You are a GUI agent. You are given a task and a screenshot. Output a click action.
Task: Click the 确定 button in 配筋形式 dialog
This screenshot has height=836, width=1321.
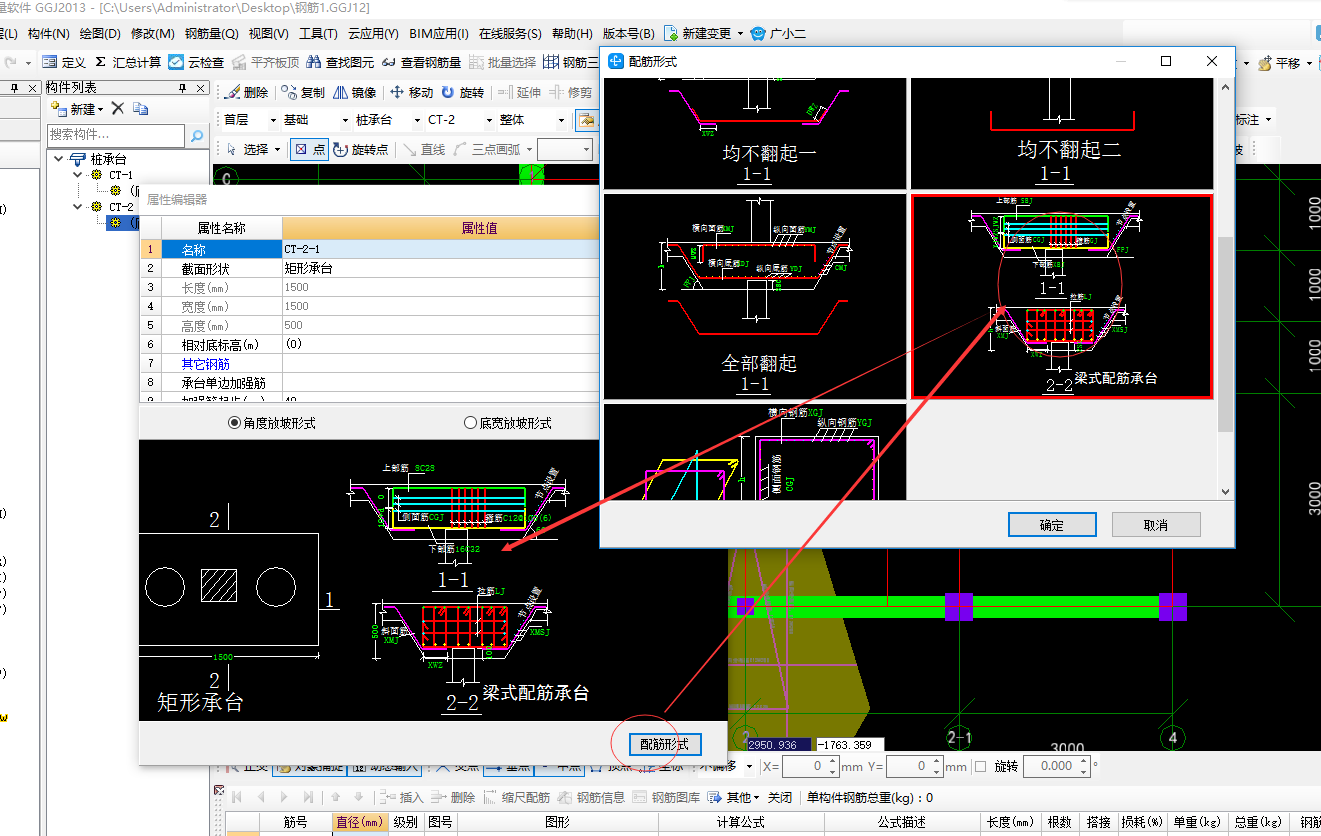point(1052,525)
